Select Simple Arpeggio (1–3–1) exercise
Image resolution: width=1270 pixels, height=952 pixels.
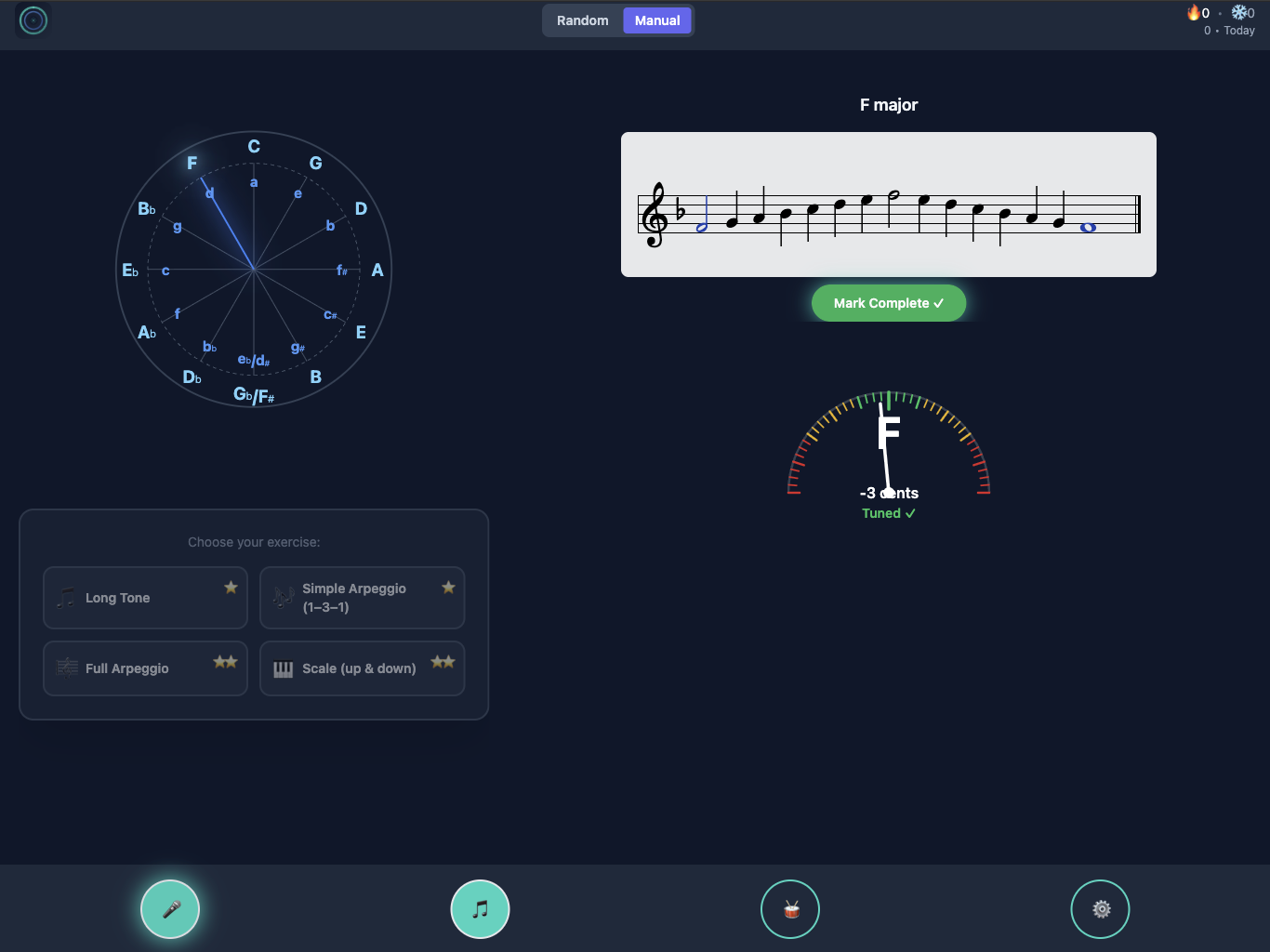(x=362, y=598)
